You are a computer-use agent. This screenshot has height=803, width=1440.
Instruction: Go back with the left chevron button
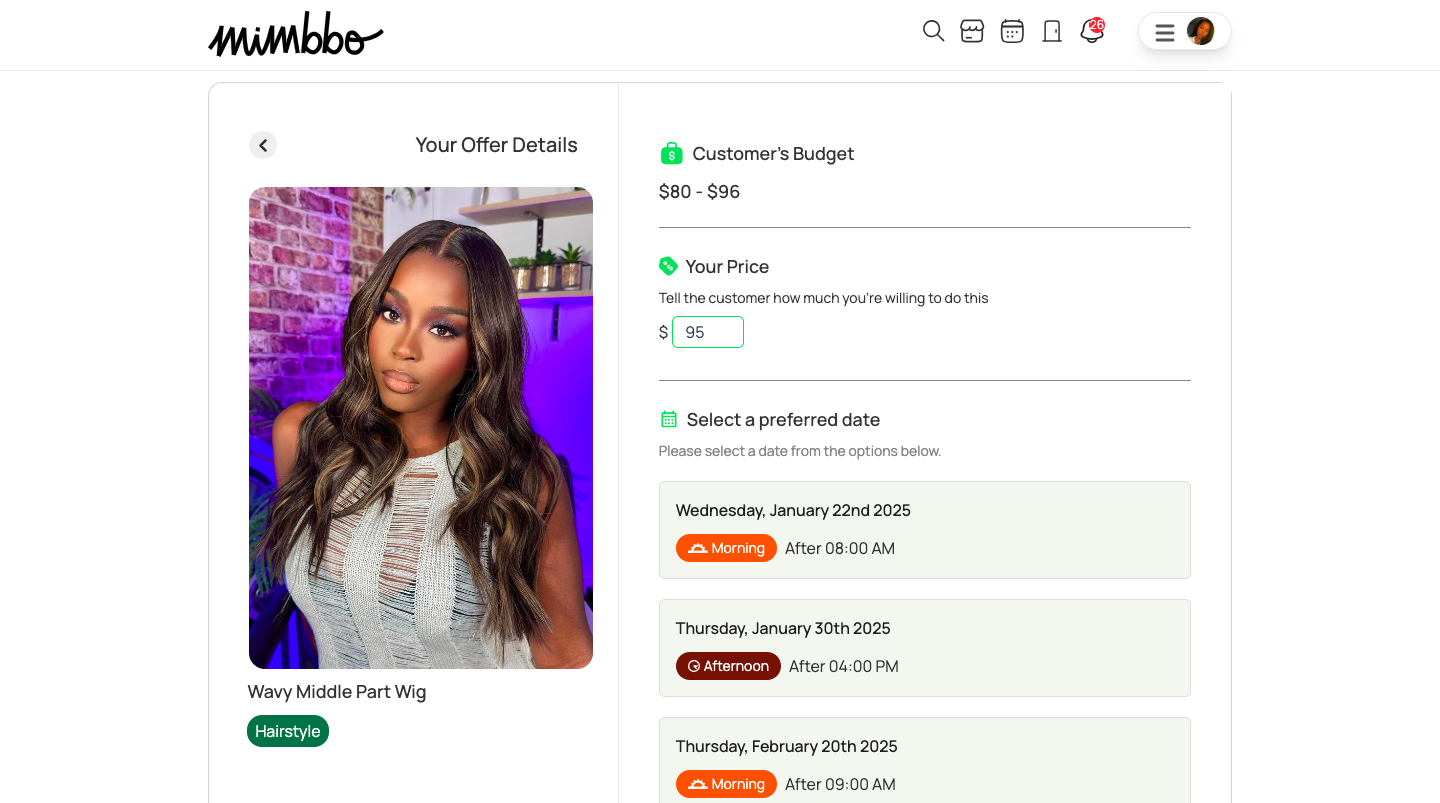[263, 145]
